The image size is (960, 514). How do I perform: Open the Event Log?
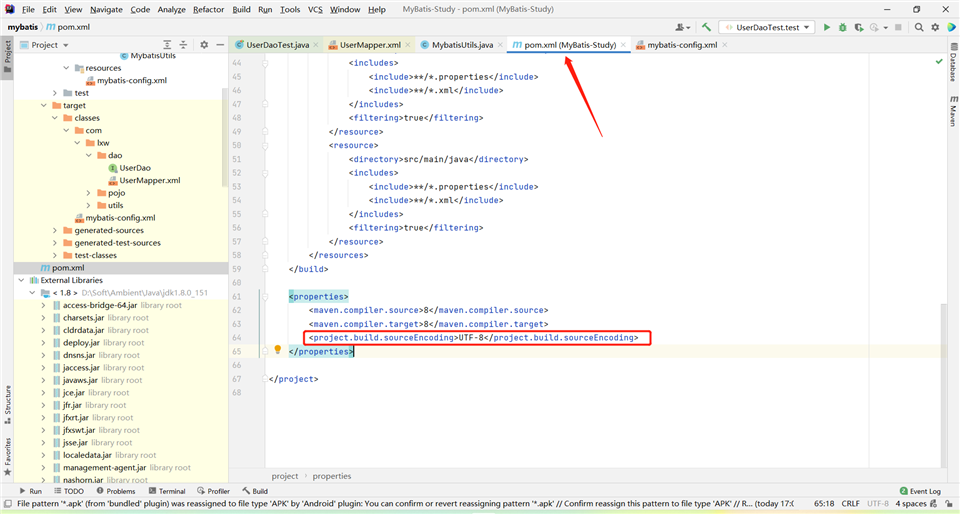pyautogui.click(x=920, y=491)
